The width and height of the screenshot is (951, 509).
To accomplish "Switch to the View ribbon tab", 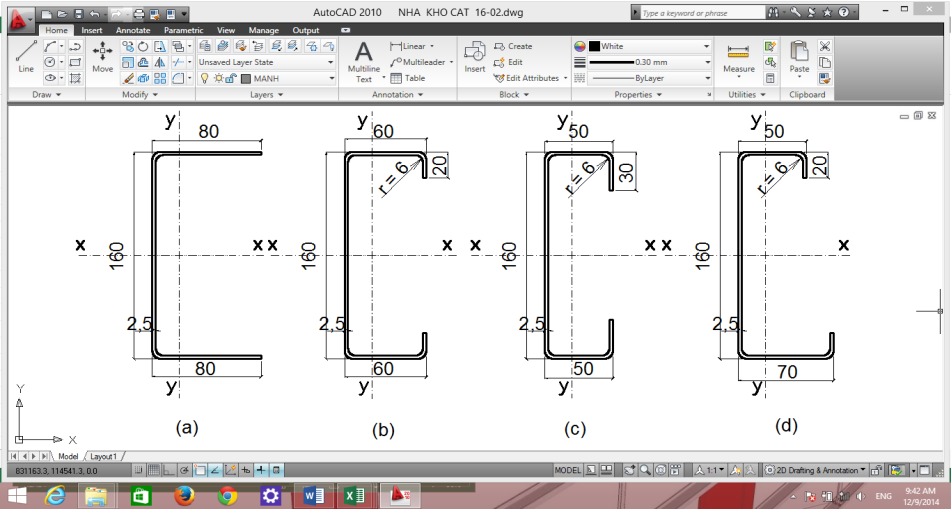I will [226, 30].
